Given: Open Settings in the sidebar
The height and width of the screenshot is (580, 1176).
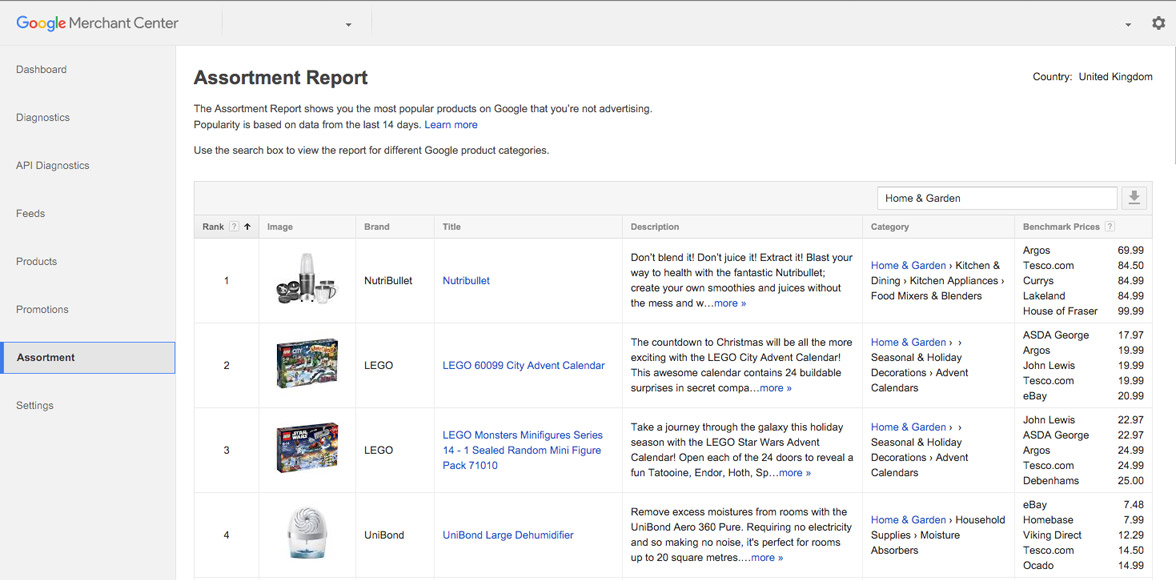Looking at the screenshot, I should click(34, 406).
